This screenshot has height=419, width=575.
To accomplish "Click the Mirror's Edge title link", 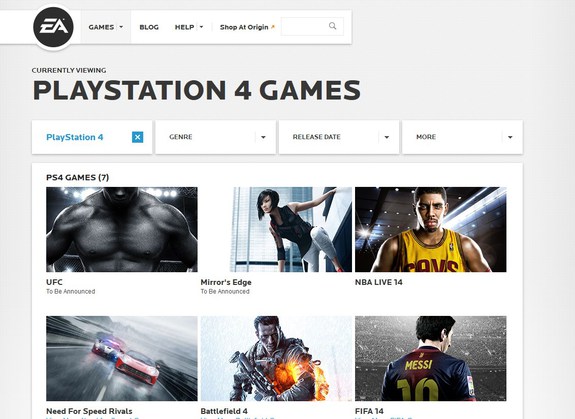I will pyautogui.click(x=226, y=282).
